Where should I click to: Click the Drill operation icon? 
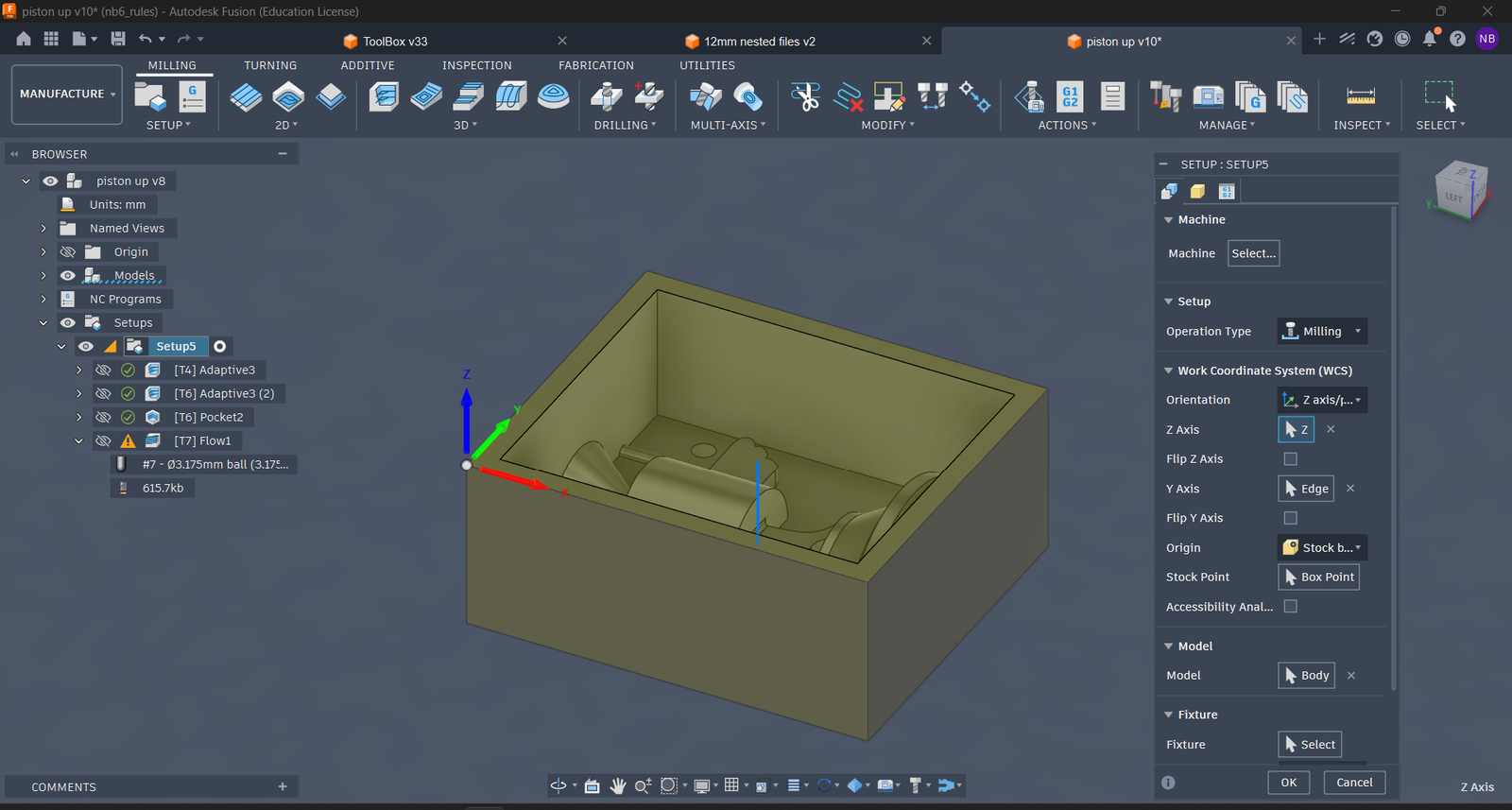(x=606, y=96)
